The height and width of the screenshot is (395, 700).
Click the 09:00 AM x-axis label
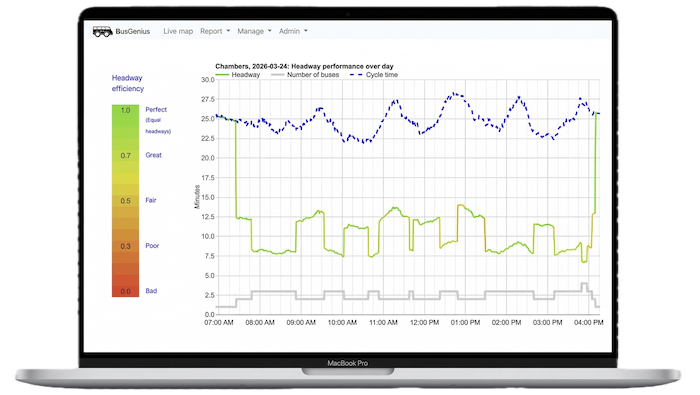pos(301,322)
